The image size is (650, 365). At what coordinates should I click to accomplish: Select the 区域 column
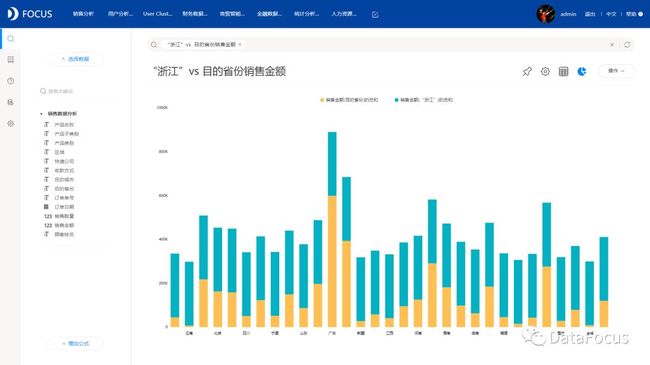coord(59,152)
